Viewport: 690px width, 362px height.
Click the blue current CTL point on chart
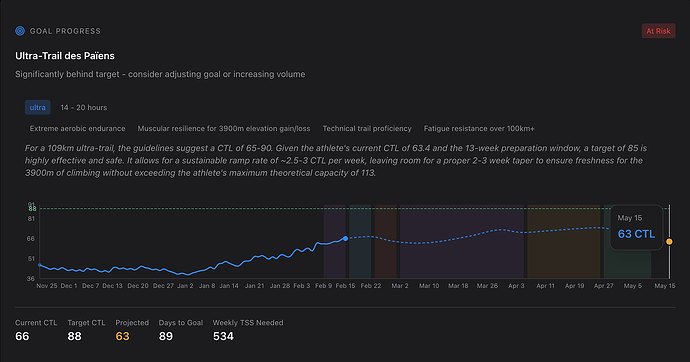click(345, 238)
